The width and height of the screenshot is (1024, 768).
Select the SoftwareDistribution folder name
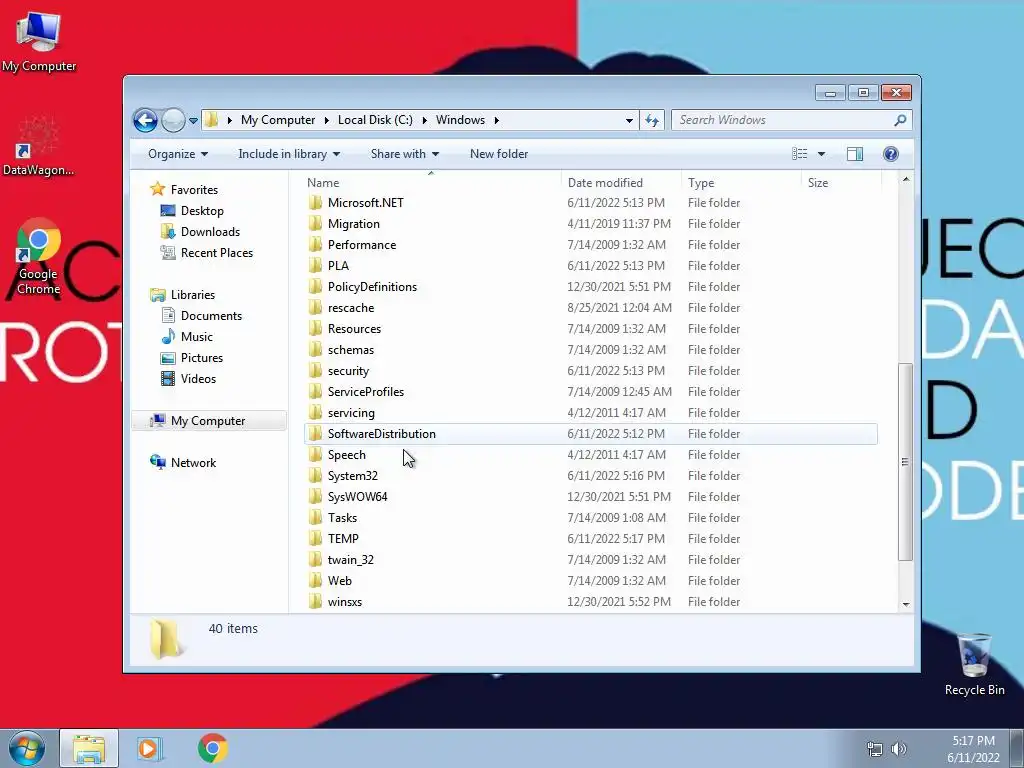(381, 434)
